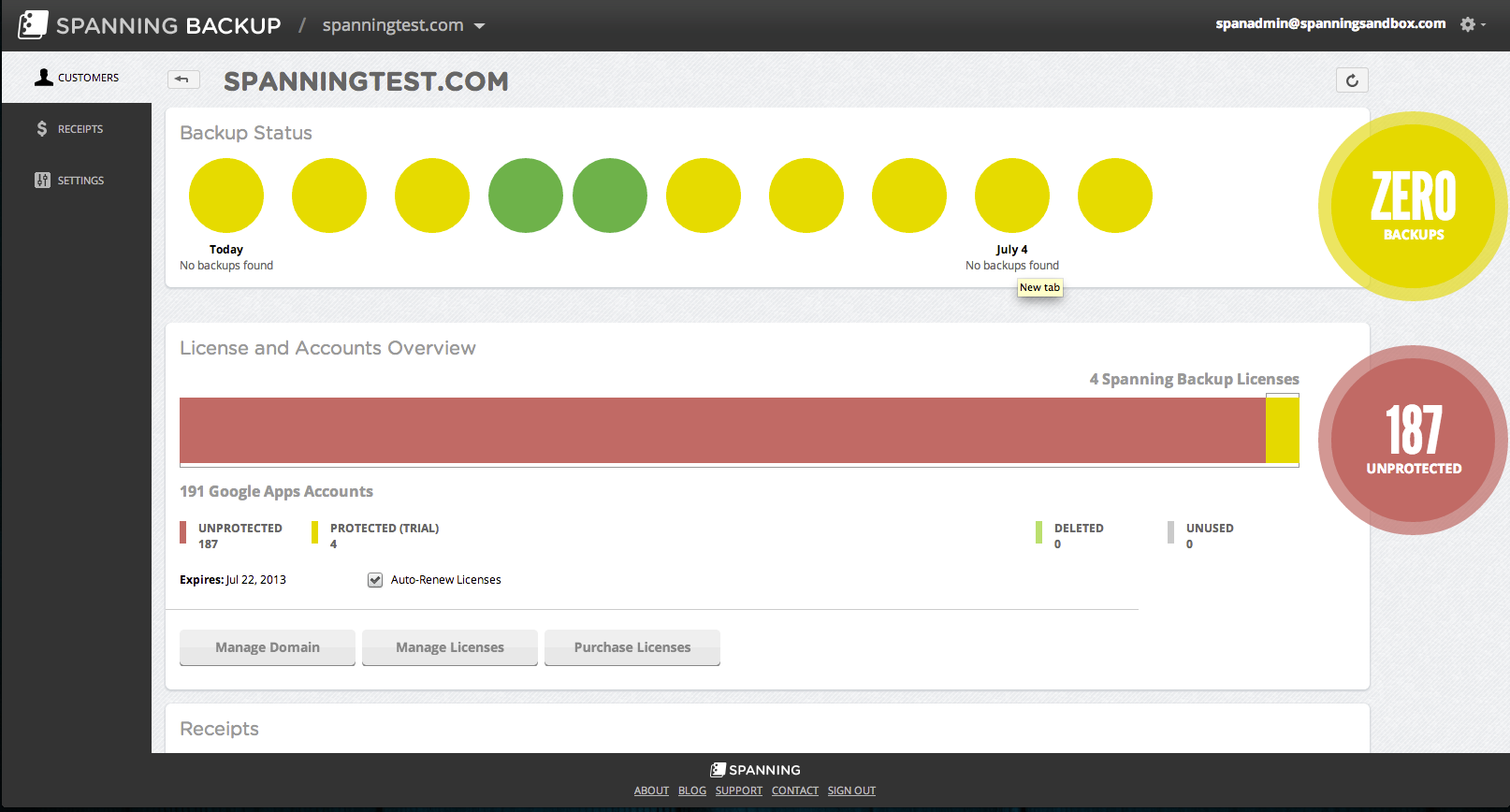Open the Settings sidebar tab
Viewport: 1510px width, 812px height.
pyautogui.click(x=77, y=181)
